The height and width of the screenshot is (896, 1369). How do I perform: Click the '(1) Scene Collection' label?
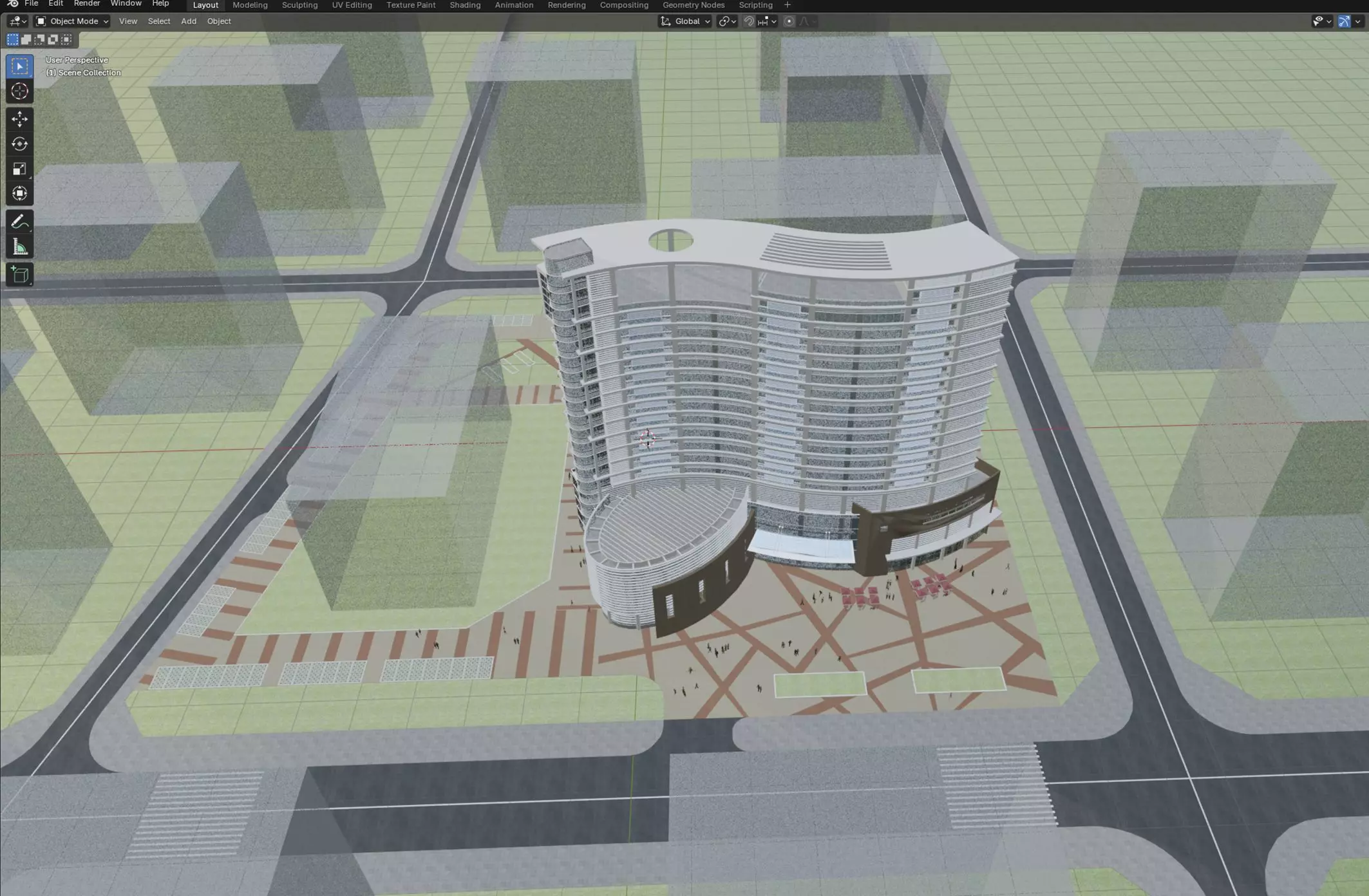pos(83,73)
